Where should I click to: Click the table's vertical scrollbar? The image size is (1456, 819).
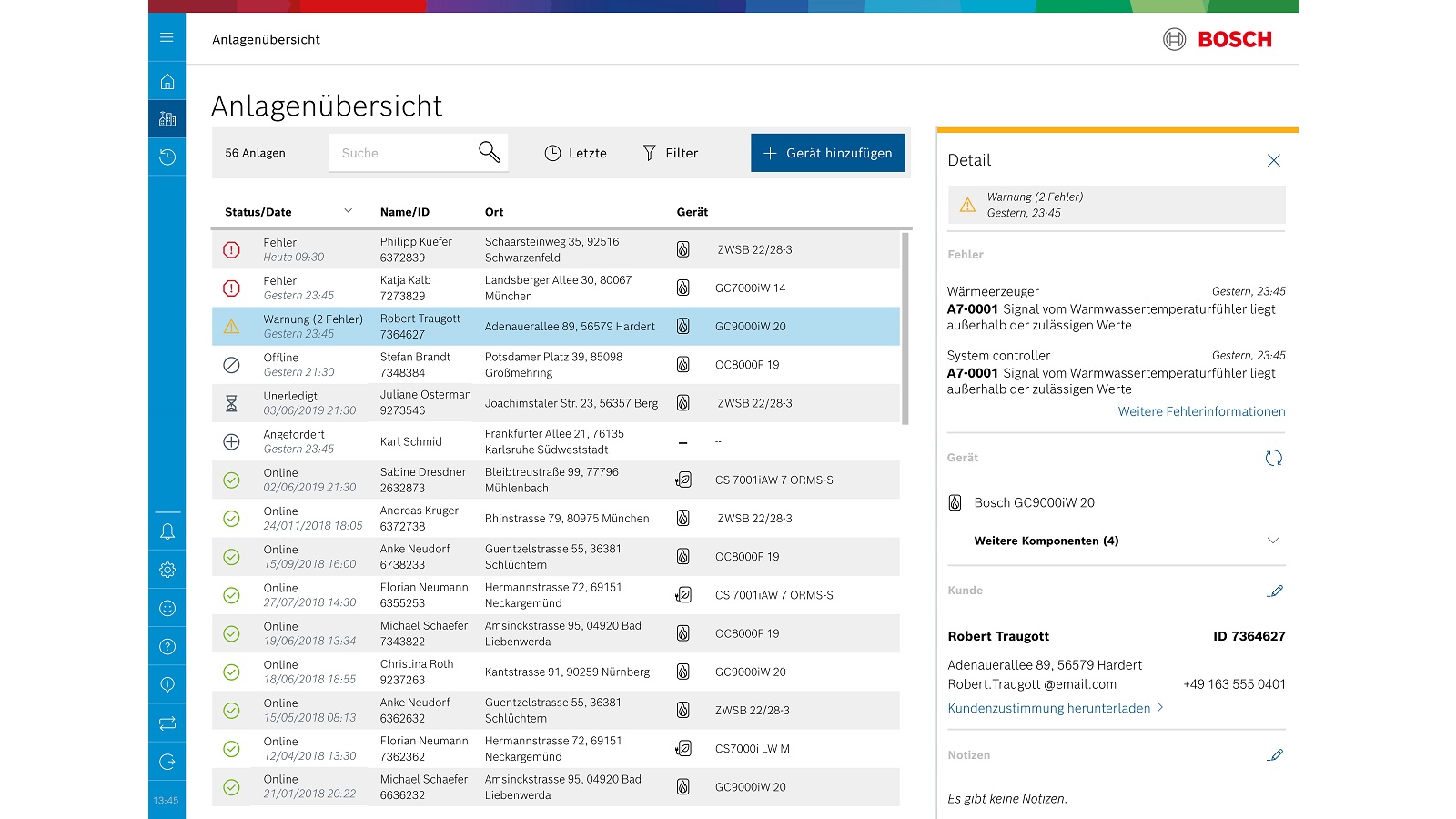905,328
